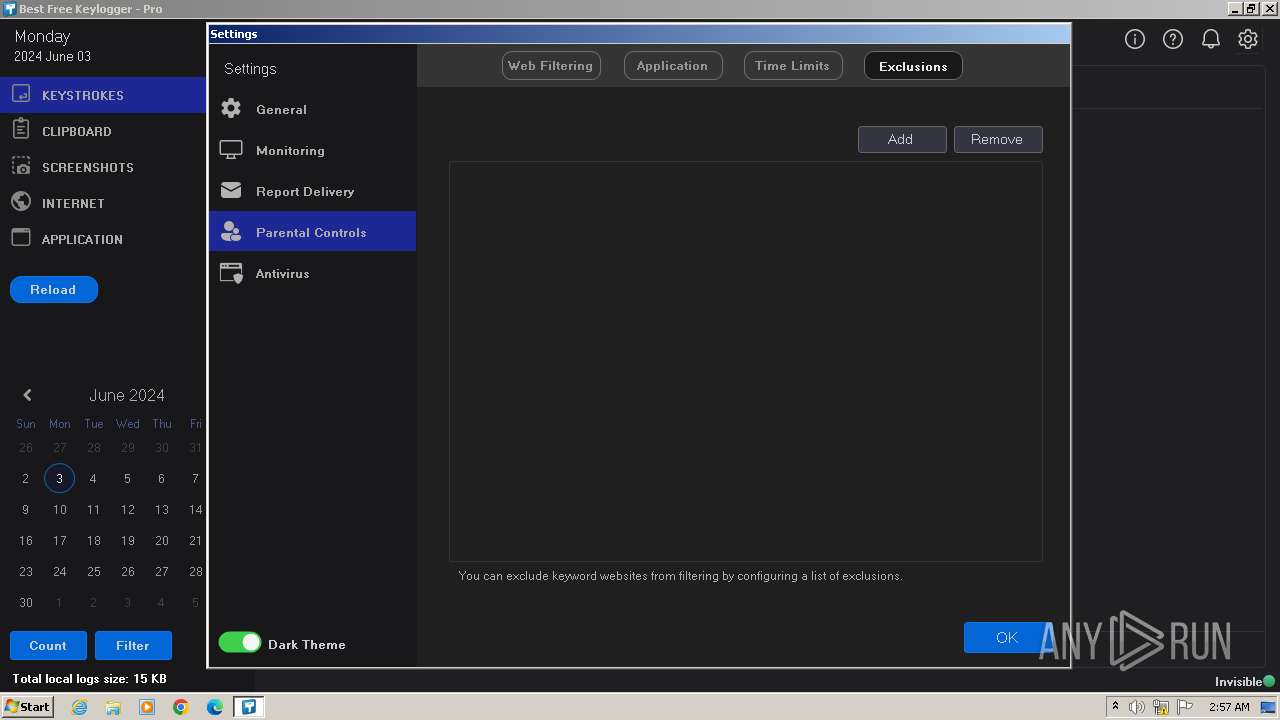This screenshot has height=720, width=1280.
Task: Click the Count button
Action: click(48, 645)
